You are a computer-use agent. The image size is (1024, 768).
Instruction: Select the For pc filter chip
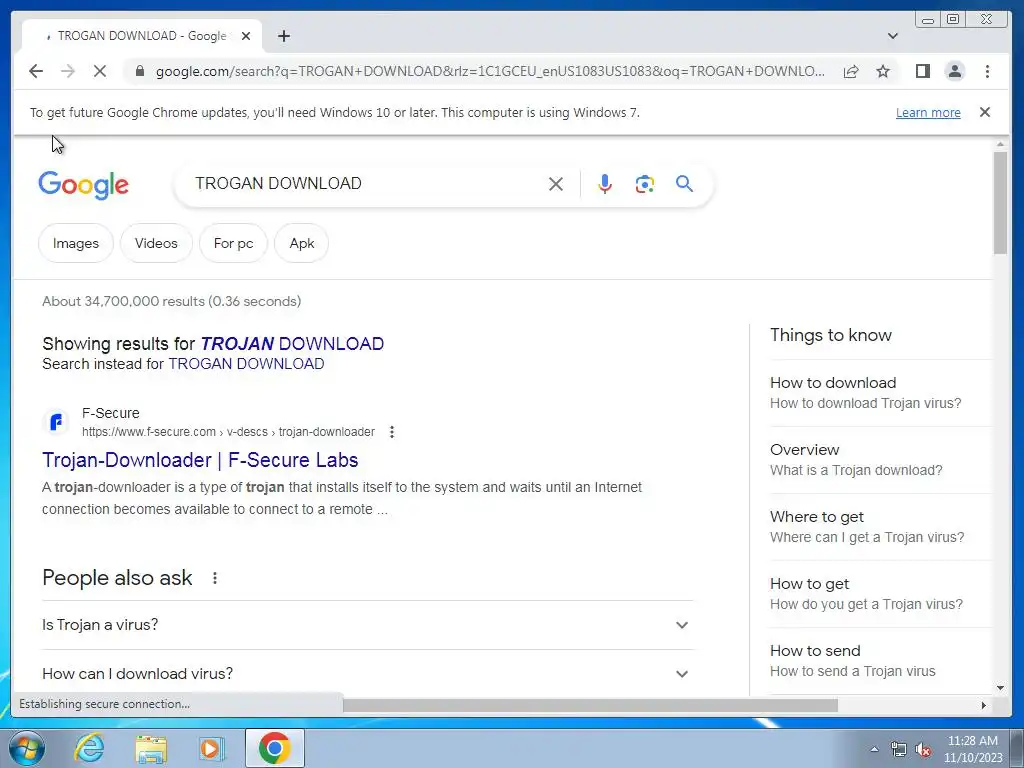[233, 243]
